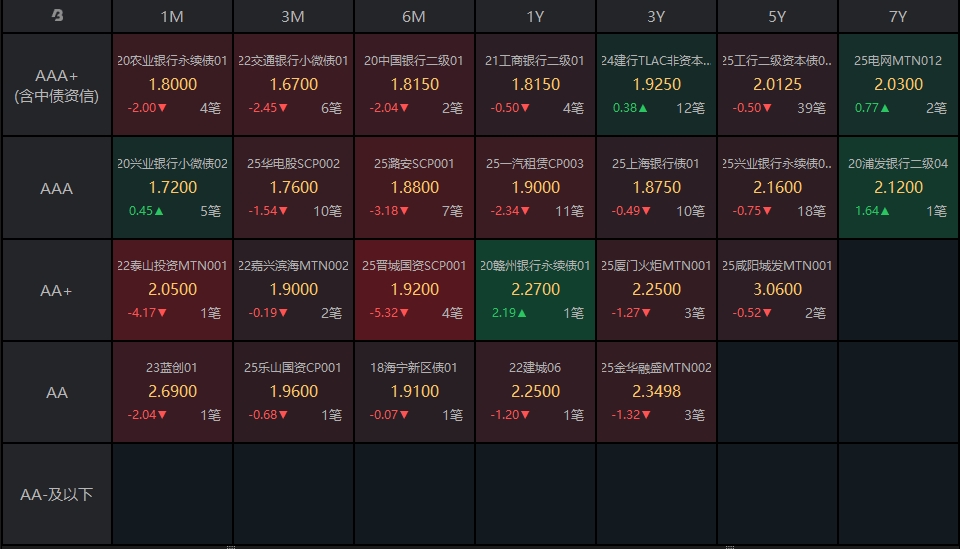Open the 18海宁新区债01 bond cell
Screen dimensions: 960x549
(414, 392)
